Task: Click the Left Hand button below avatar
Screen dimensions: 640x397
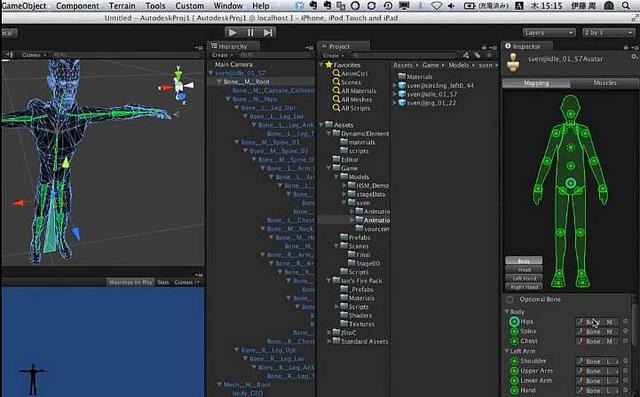Action: pos(524,278)
